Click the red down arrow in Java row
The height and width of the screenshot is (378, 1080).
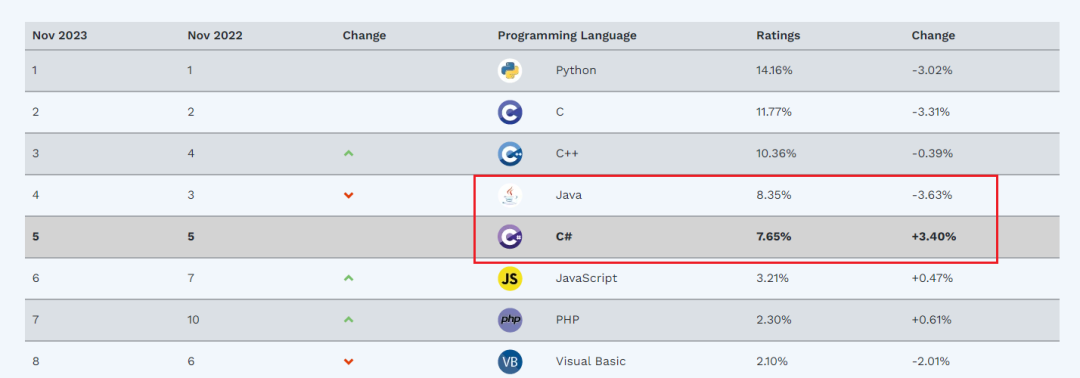click(349, 196)
